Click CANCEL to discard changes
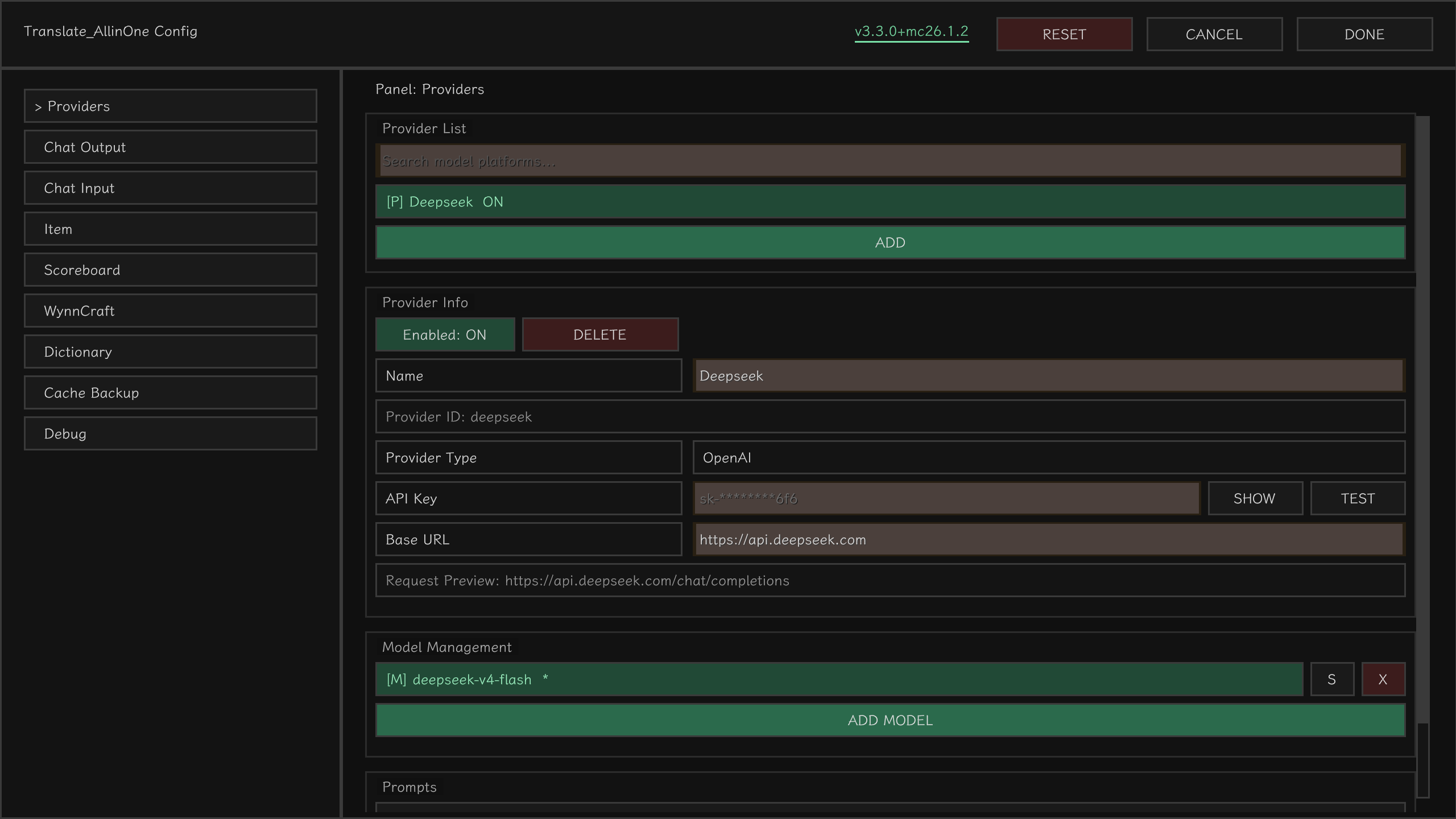The image size is (1456, 819). pos(1214,34)
